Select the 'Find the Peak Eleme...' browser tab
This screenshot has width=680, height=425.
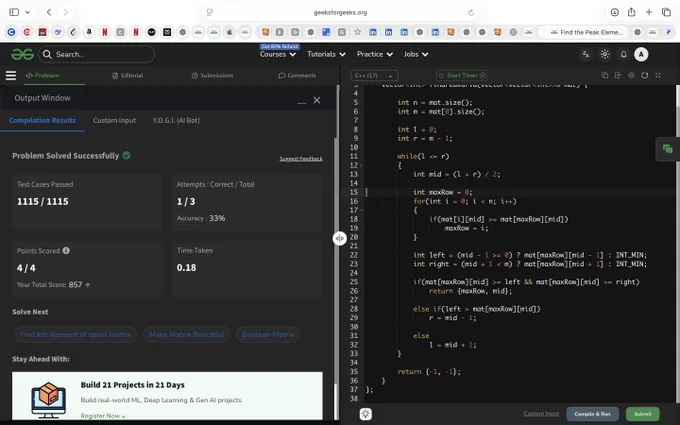pos(585,32)
